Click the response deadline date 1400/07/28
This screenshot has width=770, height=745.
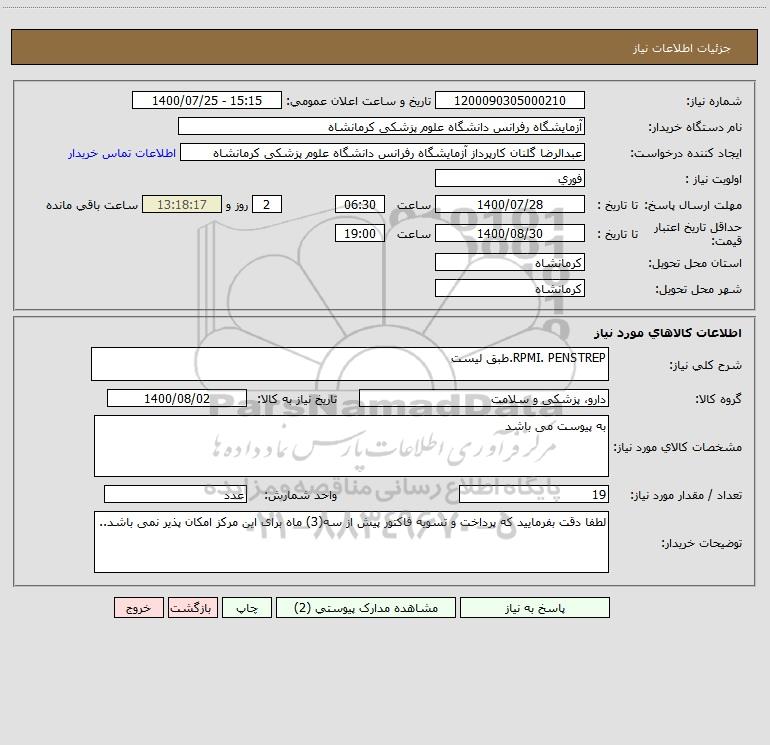(510, 204)
